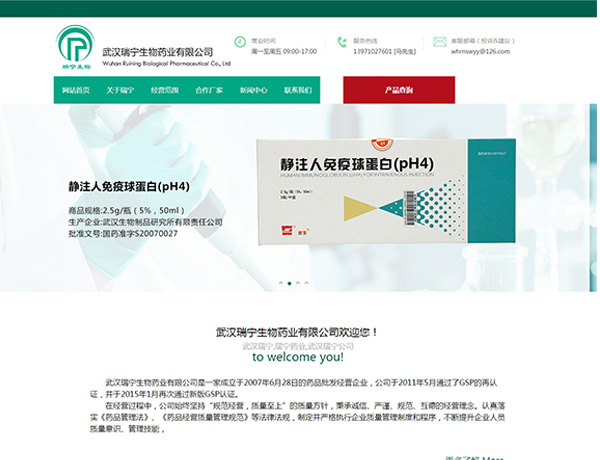The width and height of the screenshot is (600, 460).
Task: Click the phone service hotline icon
Action: [342, 42]
